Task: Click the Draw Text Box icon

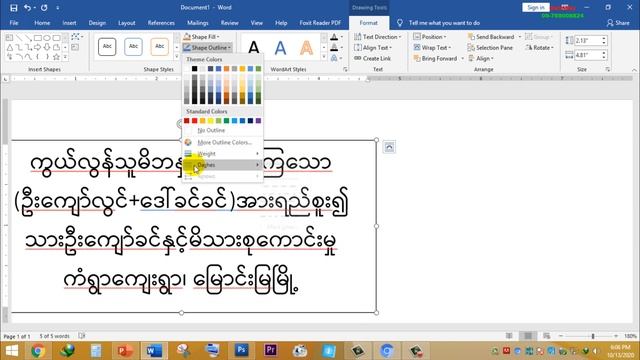Action: (x=75, y=47)
